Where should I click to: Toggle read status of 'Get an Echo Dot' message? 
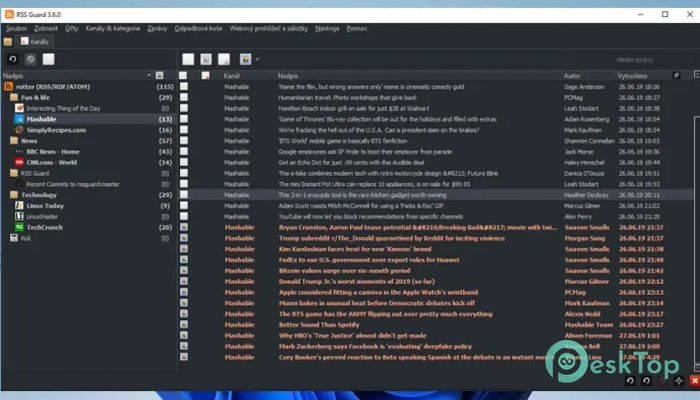pyautogui.click(x=183, y=162)
